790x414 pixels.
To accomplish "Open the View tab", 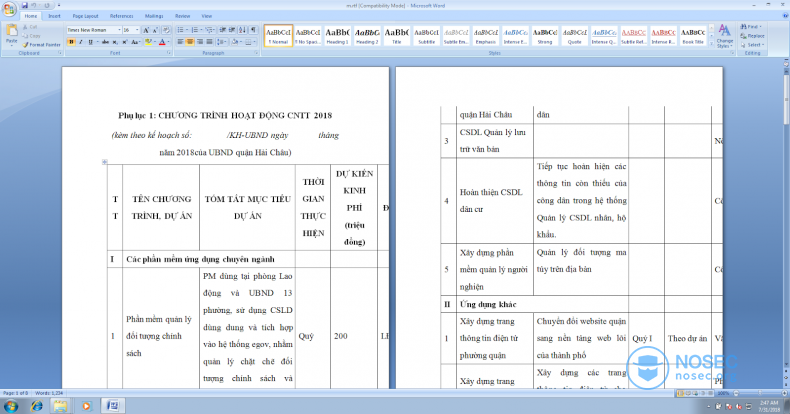I will [207, 16].
